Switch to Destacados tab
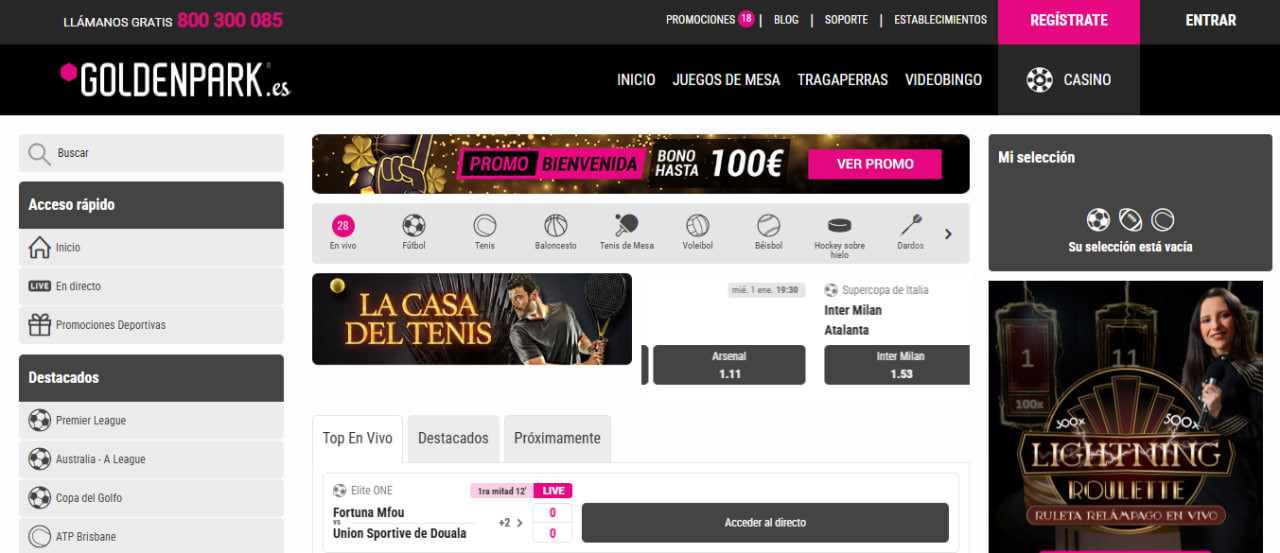 pos(453,438)
